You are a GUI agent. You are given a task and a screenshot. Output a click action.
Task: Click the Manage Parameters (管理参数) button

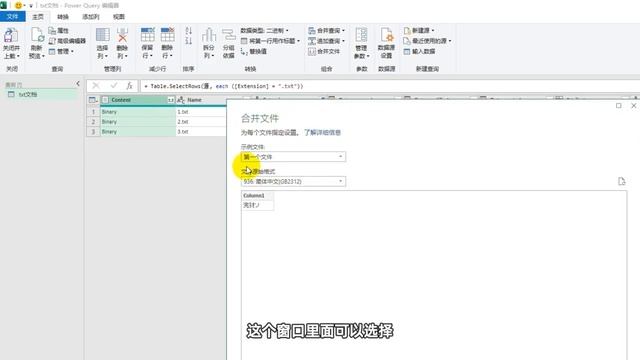pyautogui.click(x=362, y=43)
